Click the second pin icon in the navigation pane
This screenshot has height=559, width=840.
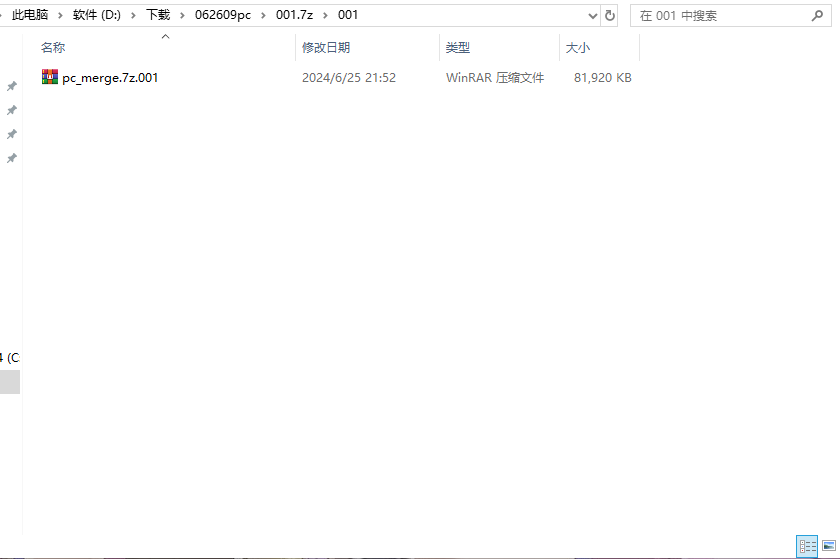click(x=12, y=110)
